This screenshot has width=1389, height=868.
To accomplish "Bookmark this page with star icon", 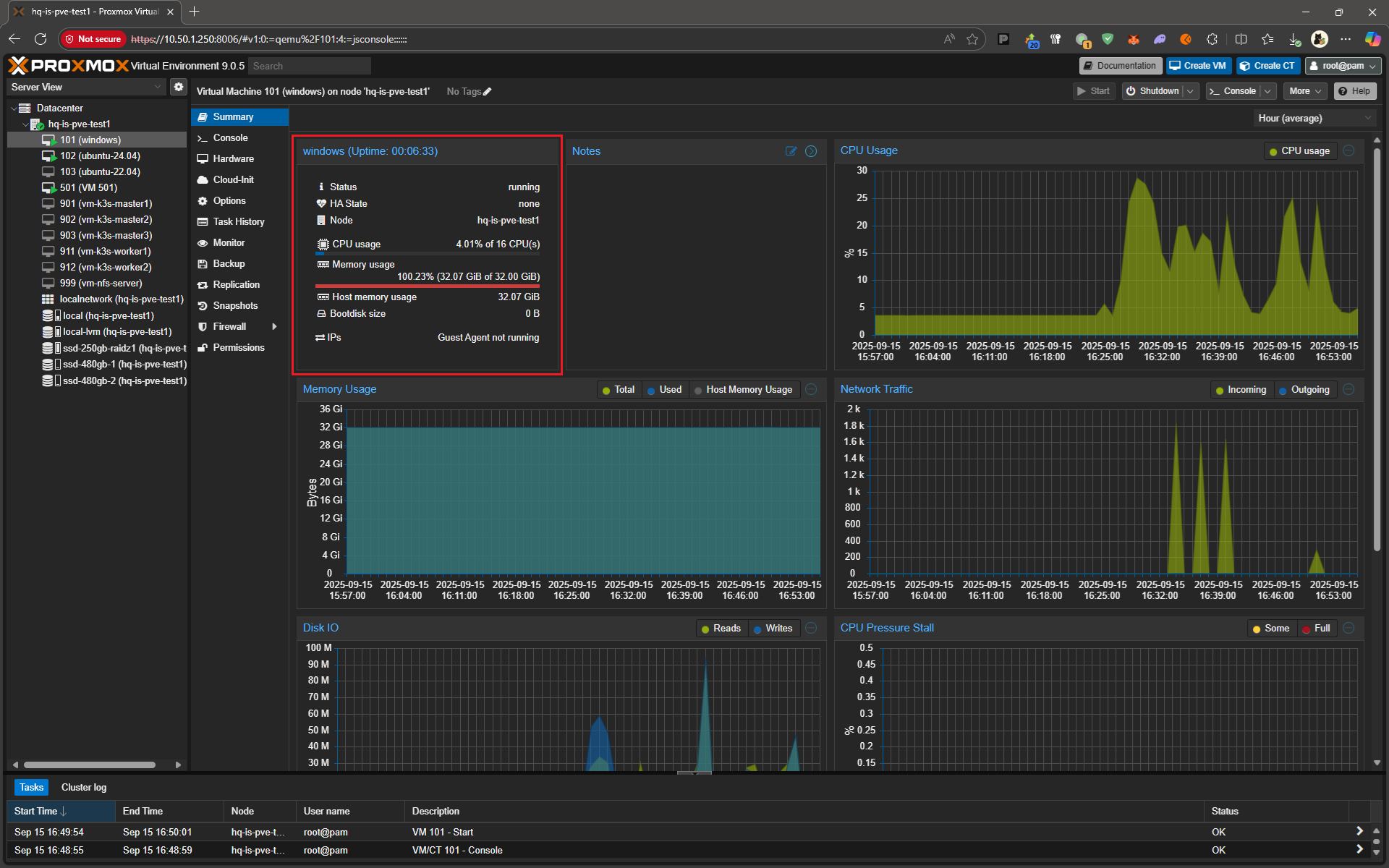I will point(972,39).
